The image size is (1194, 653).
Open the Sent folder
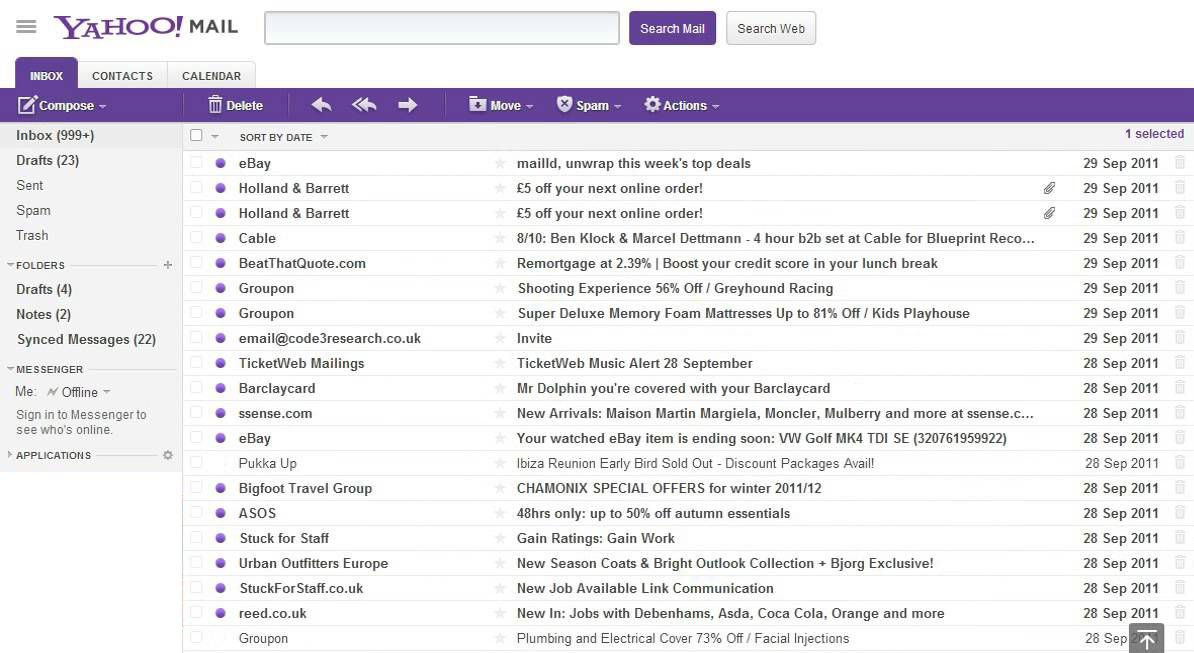pyautogui.click(x=30, y=185)
